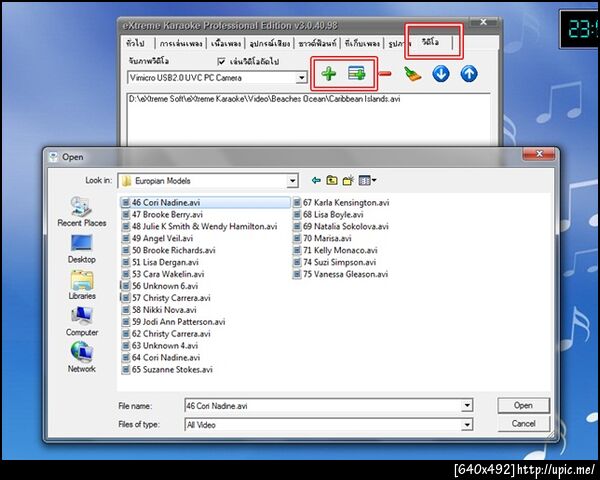The width and height of the screenshot is (600, 480).
Task: Switch to the ที่เก็บเพลง tab
Action: 362,43
